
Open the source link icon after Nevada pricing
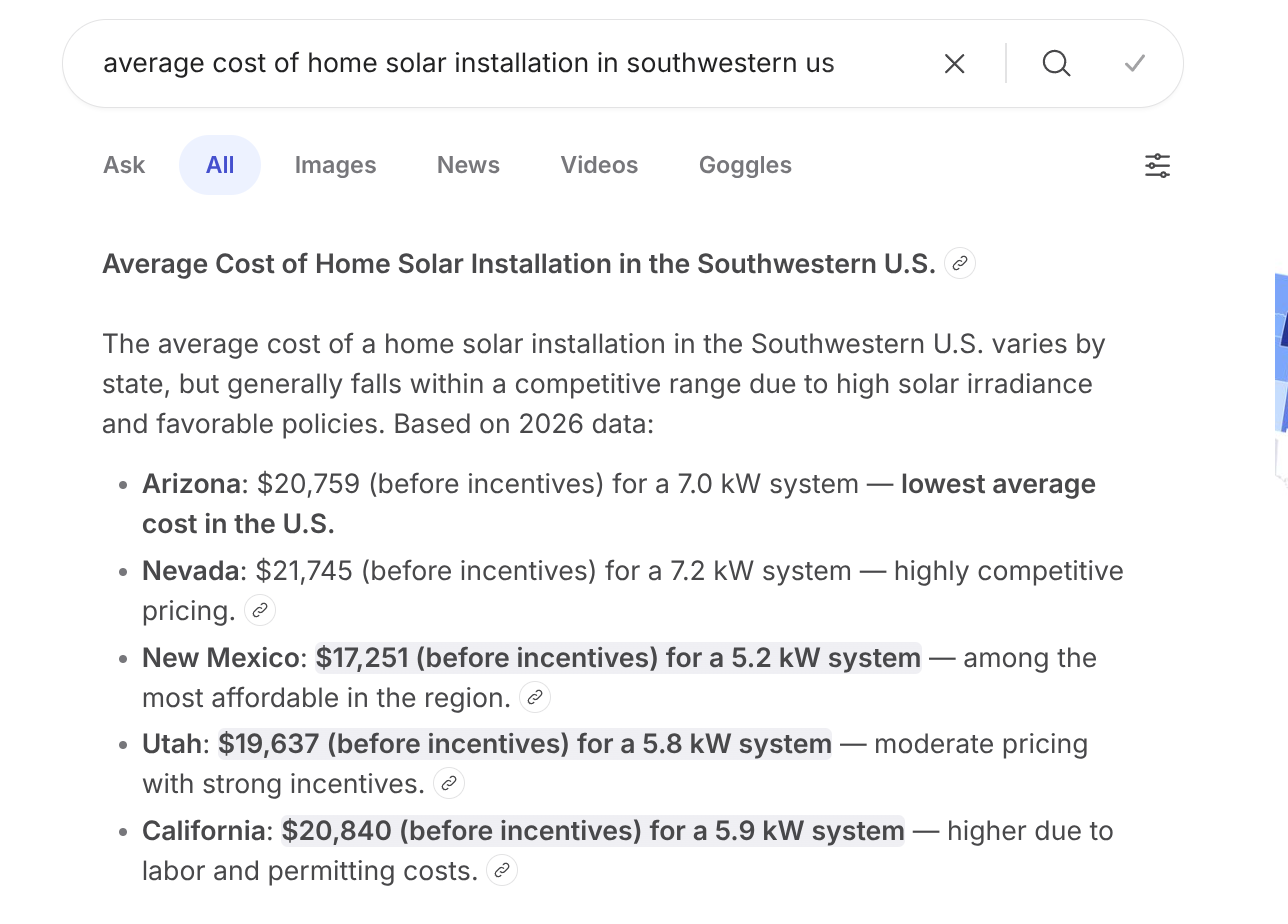point(260,610)
